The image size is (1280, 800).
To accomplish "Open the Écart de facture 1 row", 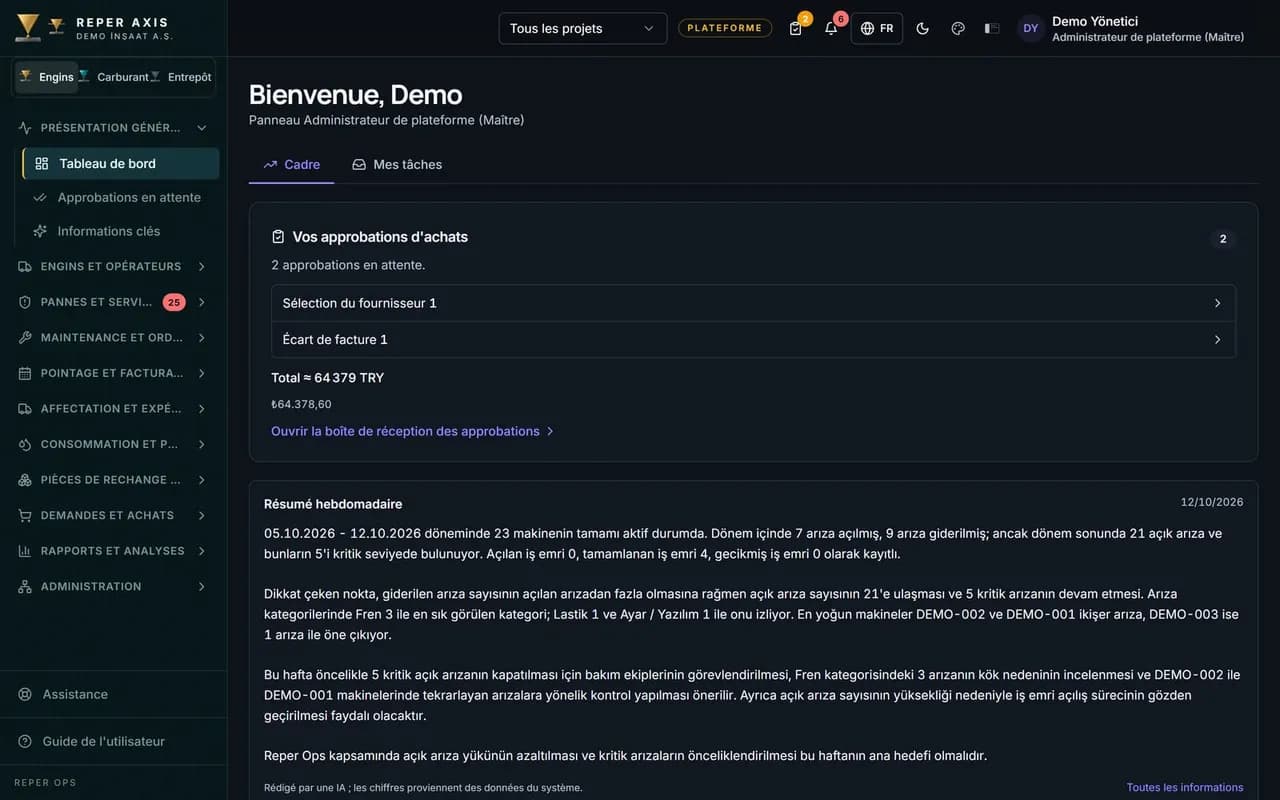I will pos(753,340).
